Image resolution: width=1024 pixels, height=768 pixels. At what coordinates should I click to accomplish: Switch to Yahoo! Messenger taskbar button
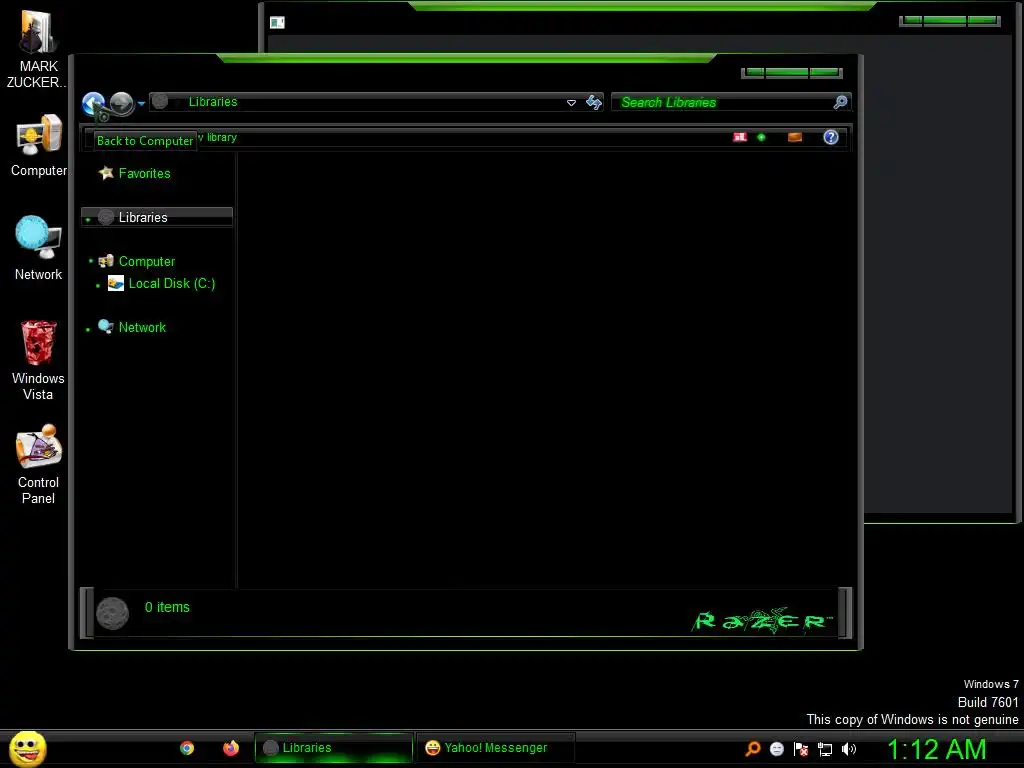495,748
